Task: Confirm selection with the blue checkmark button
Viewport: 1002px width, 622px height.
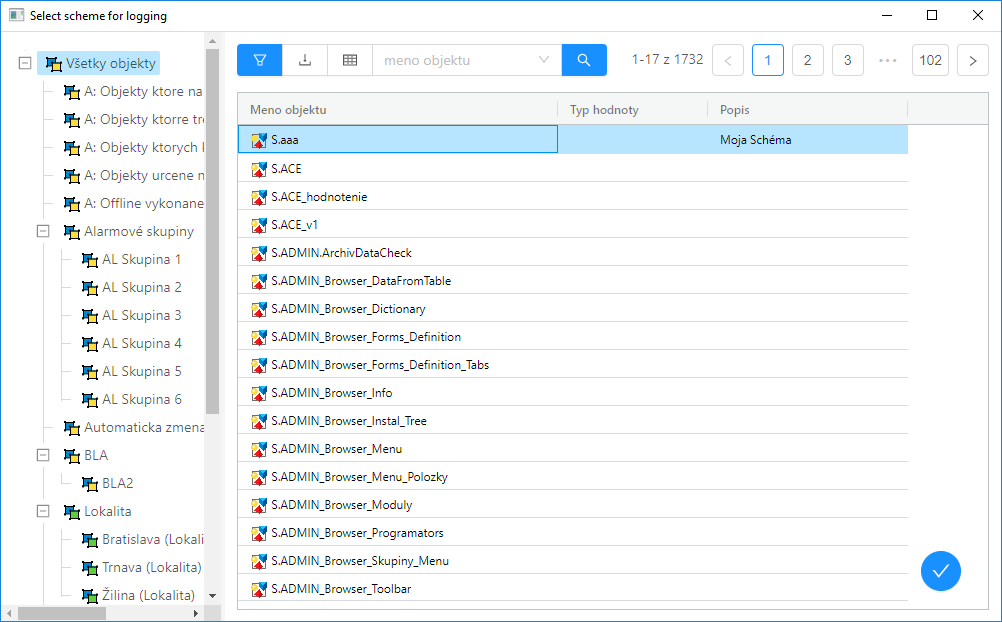Action: coord(940,571)
